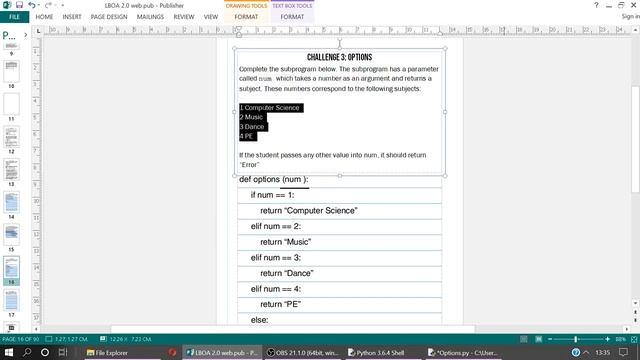
Task: Click the 'elif num == 4:' row
Action: (x=340, y=289)
